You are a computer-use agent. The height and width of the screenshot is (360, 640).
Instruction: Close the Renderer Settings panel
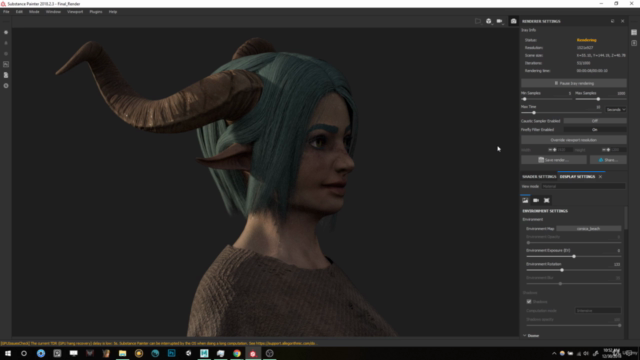pos(622,21)
